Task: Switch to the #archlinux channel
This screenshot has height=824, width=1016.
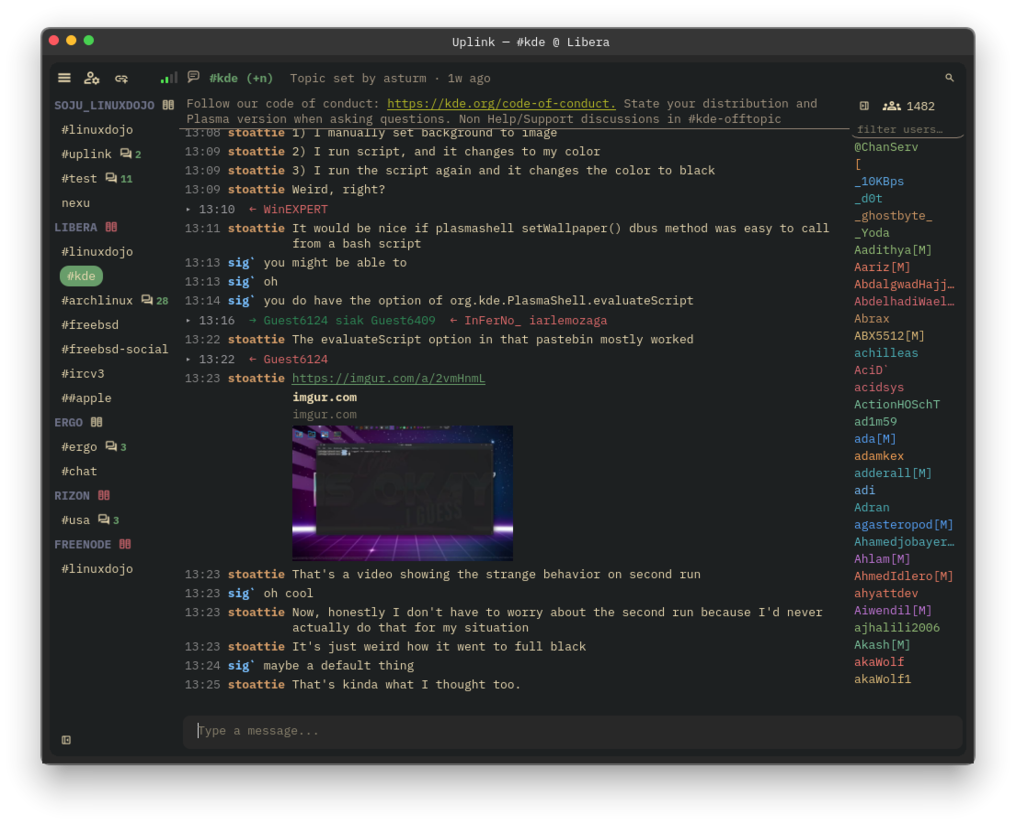Action: point(97,301)
